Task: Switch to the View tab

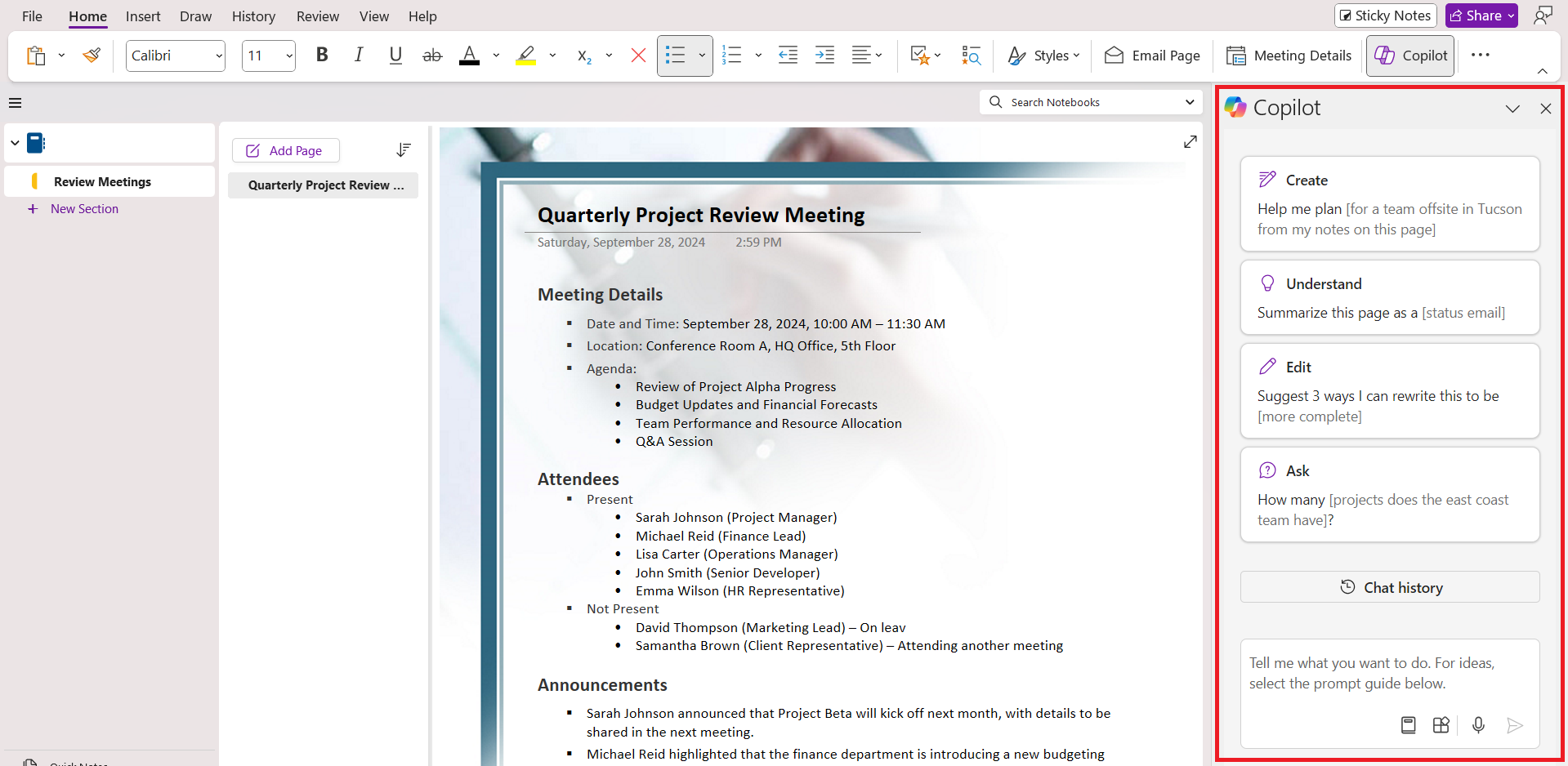Action: pyautogui.click(x=374, y=16)
